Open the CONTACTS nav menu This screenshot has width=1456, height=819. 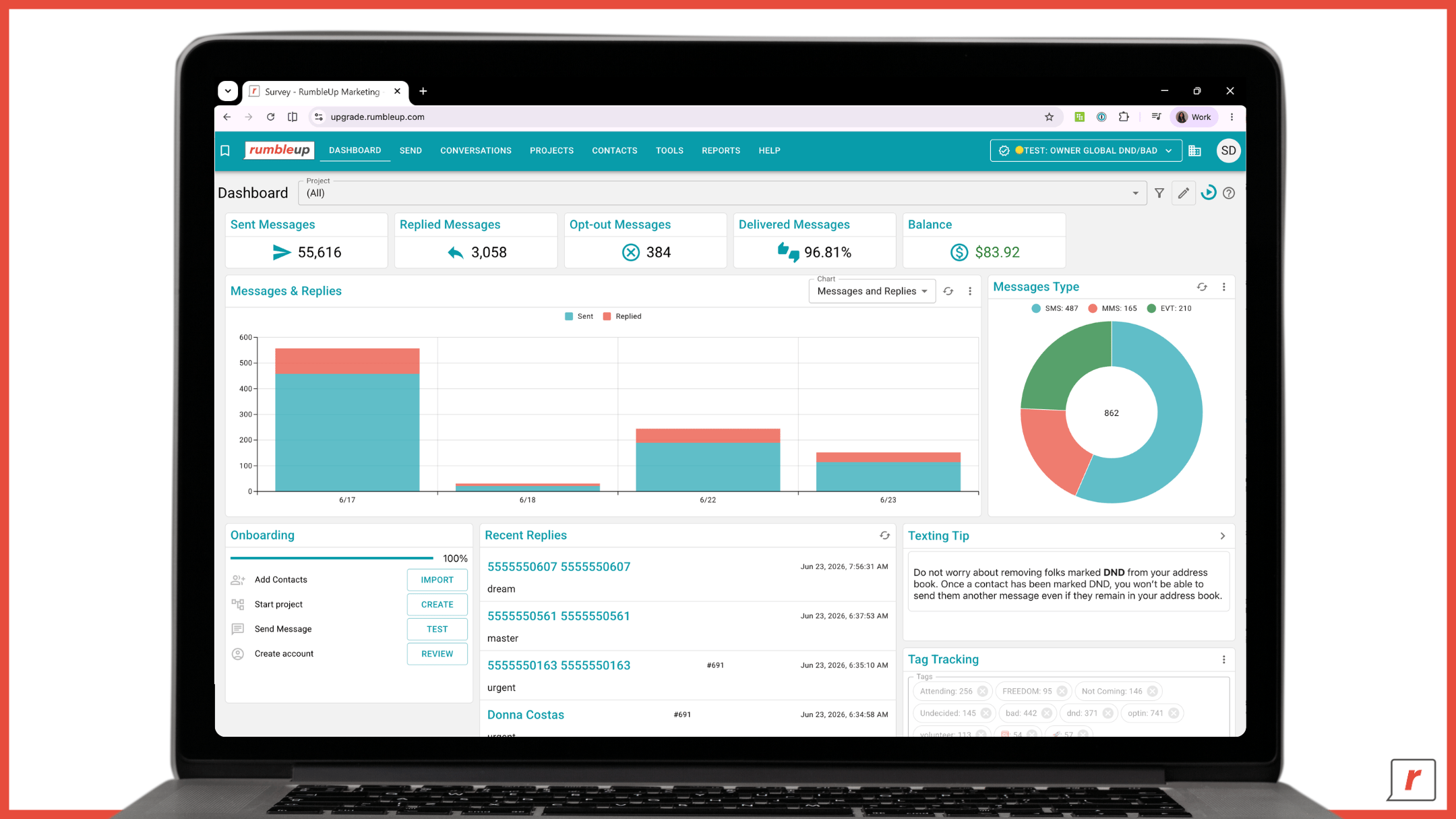point(615,151)
